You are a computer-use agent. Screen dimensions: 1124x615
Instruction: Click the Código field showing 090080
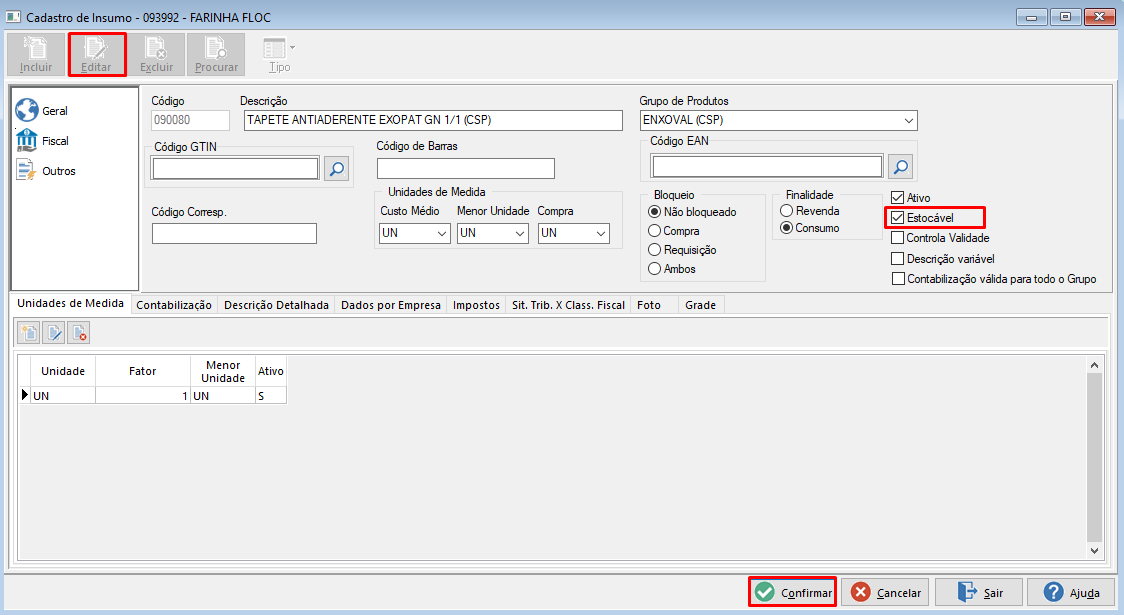190,120
